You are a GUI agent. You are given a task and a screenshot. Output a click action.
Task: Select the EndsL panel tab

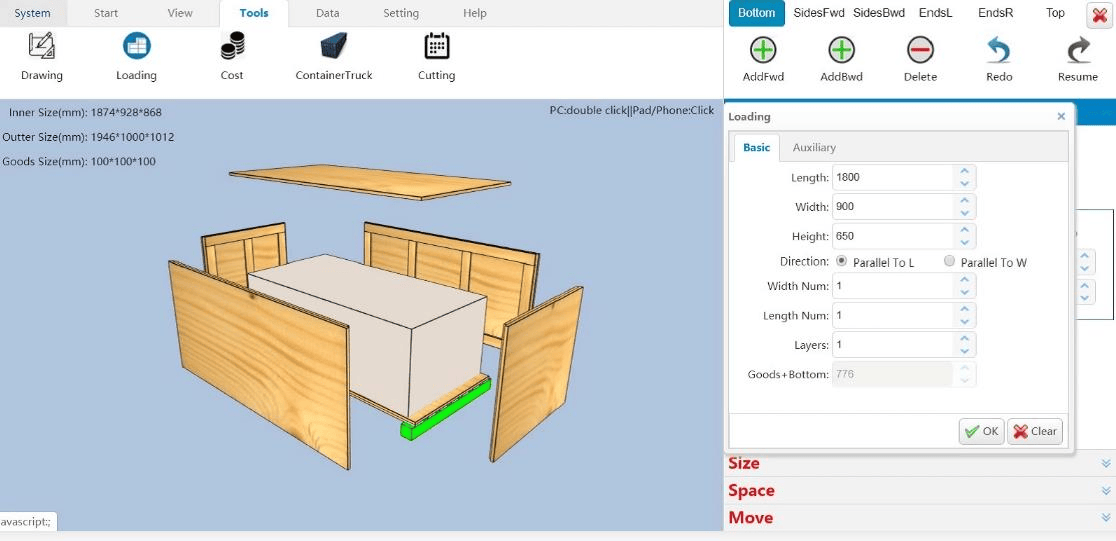[x=935, y=13]
